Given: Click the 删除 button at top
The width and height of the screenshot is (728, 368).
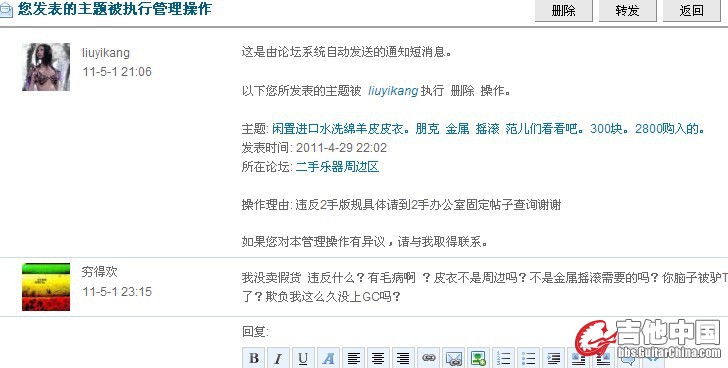Looking at the screenshot, I should (564, 10).
